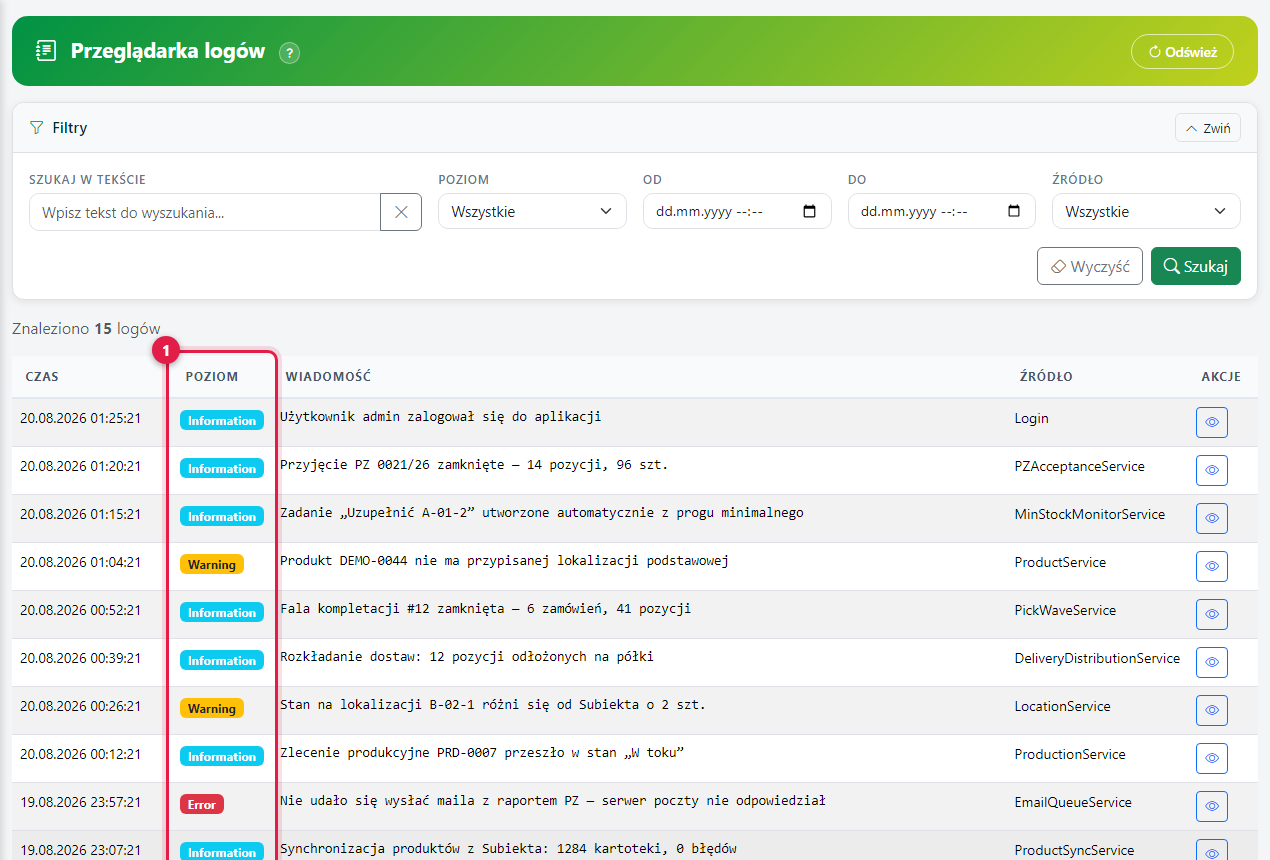Open the Od date field
The height and width of the screenshot is (860, 1270).
click(737, 212)
